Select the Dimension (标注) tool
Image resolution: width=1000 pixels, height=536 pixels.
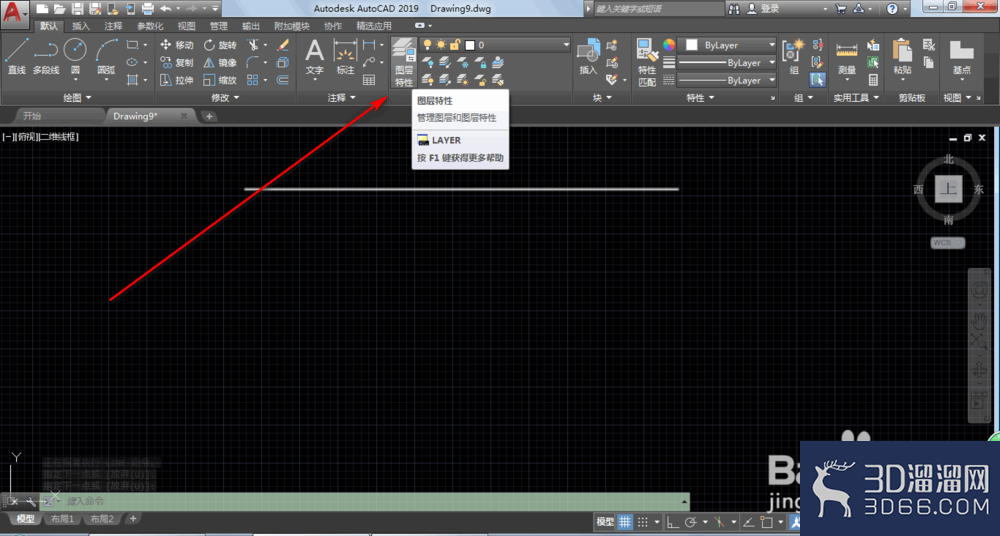pos(345,57)
